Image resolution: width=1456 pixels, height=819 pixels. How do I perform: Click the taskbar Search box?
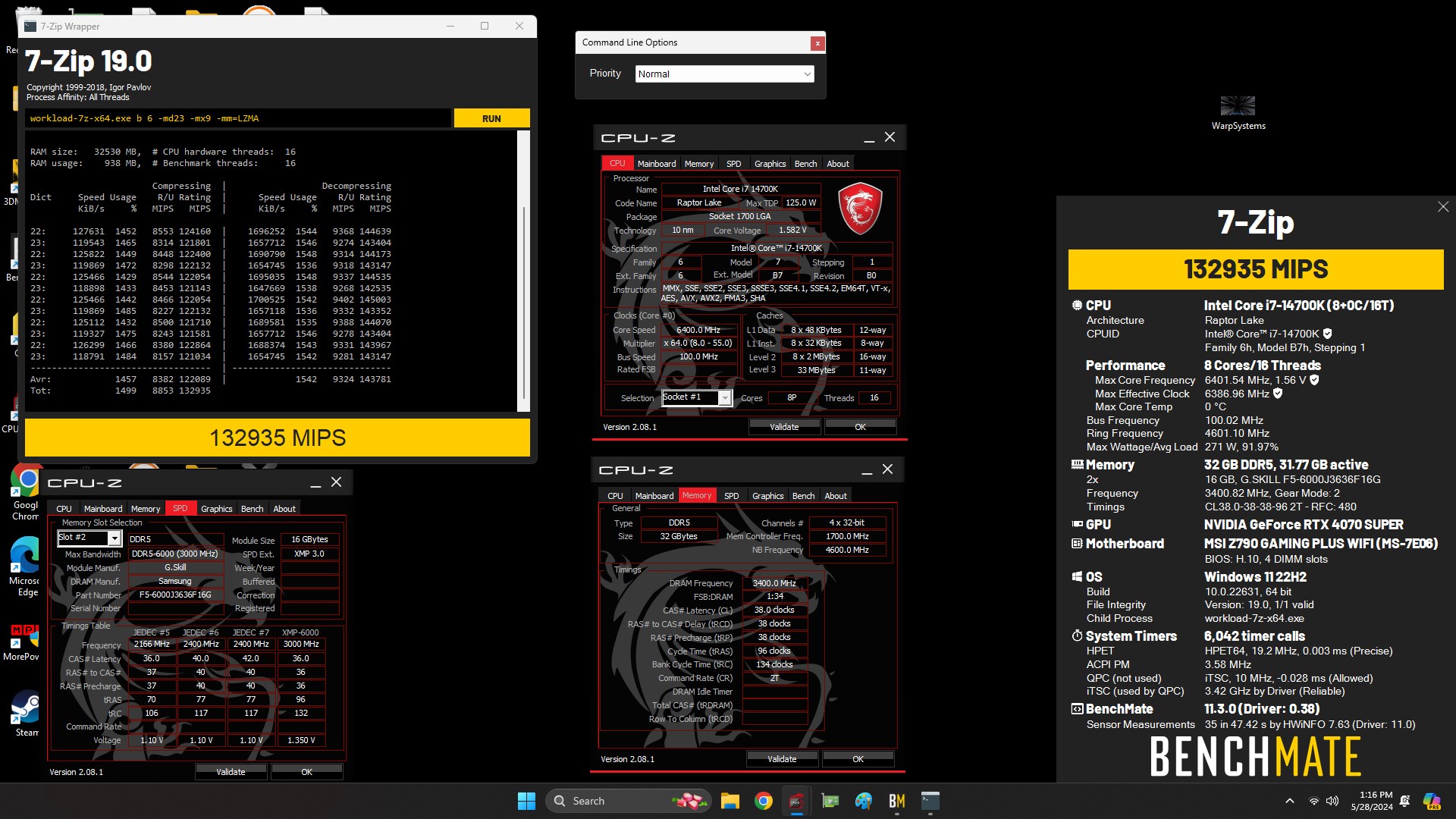tap(628, 801)
